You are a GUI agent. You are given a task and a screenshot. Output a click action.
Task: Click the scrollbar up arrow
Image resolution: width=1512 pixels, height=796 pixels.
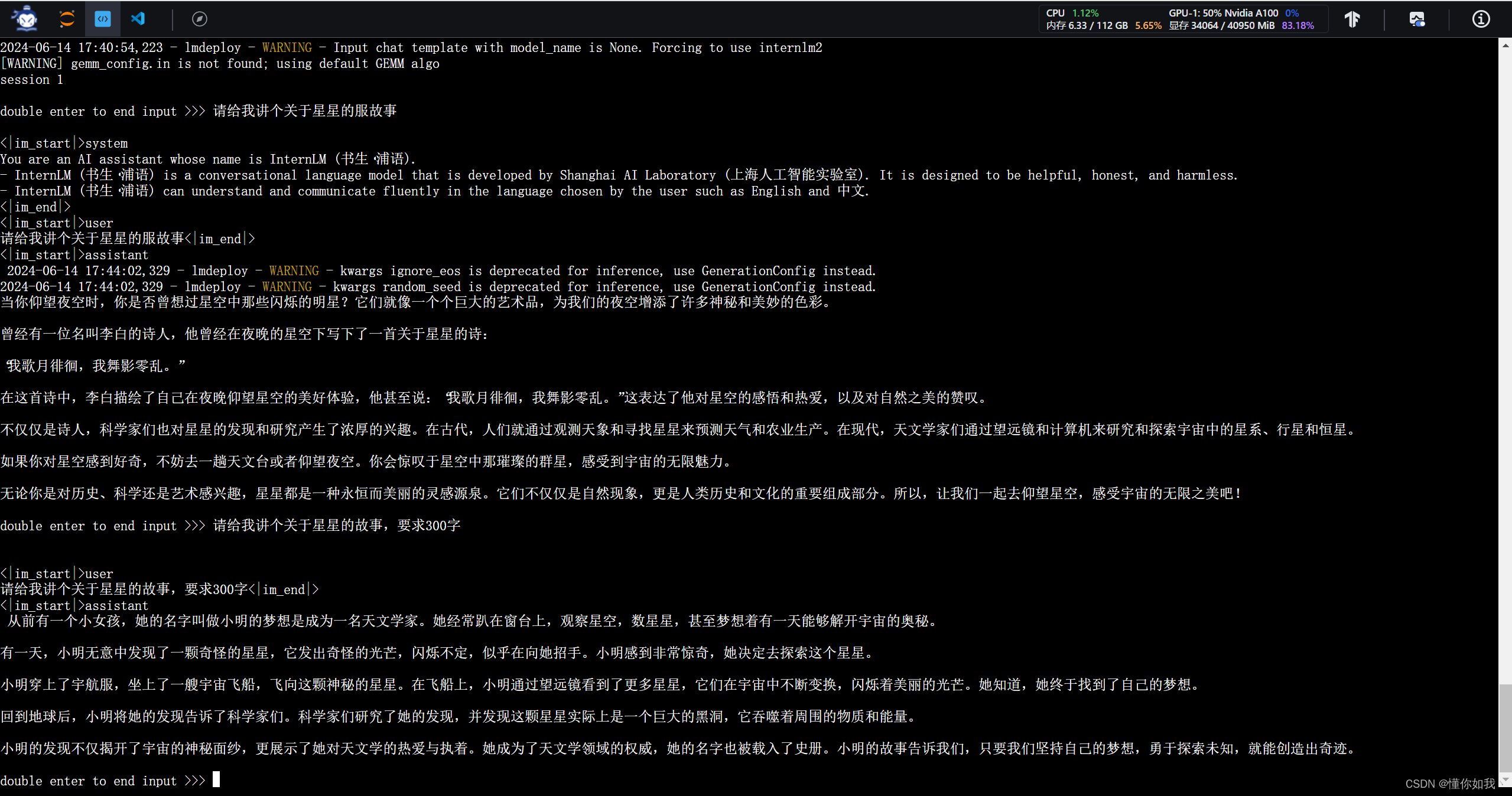(1505, 45)
